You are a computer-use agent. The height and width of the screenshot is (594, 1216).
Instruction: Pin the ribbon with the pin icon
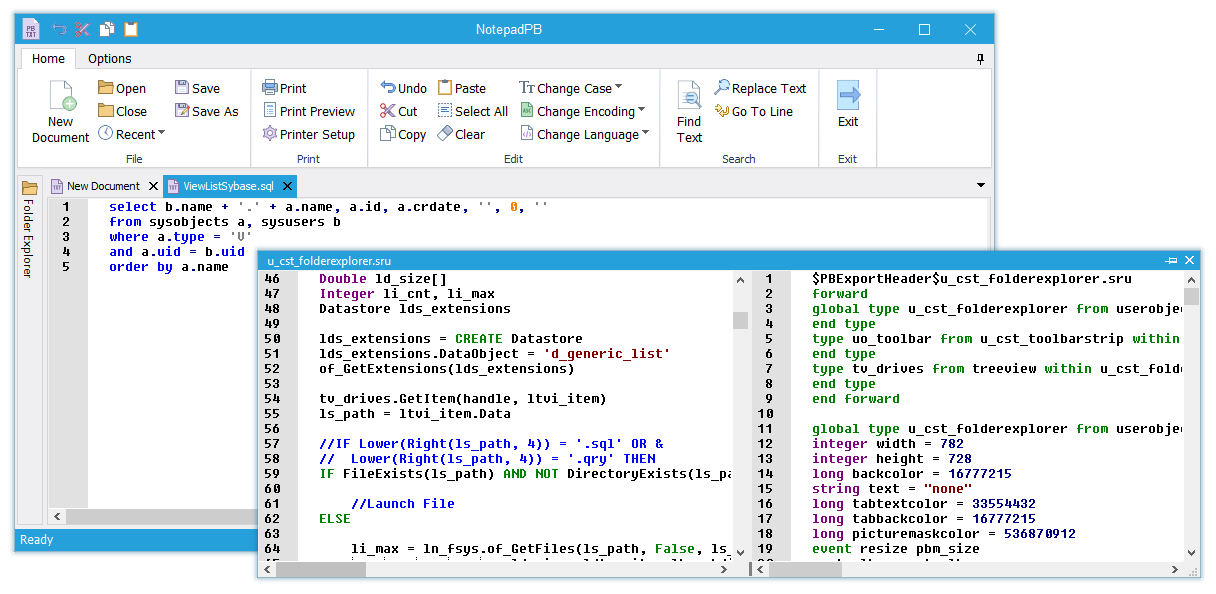(980, 59)
